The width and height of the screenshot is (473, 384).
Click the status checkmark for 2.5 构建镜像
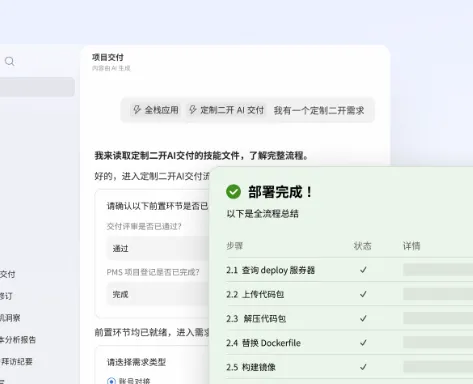click(x=363, y=367)
